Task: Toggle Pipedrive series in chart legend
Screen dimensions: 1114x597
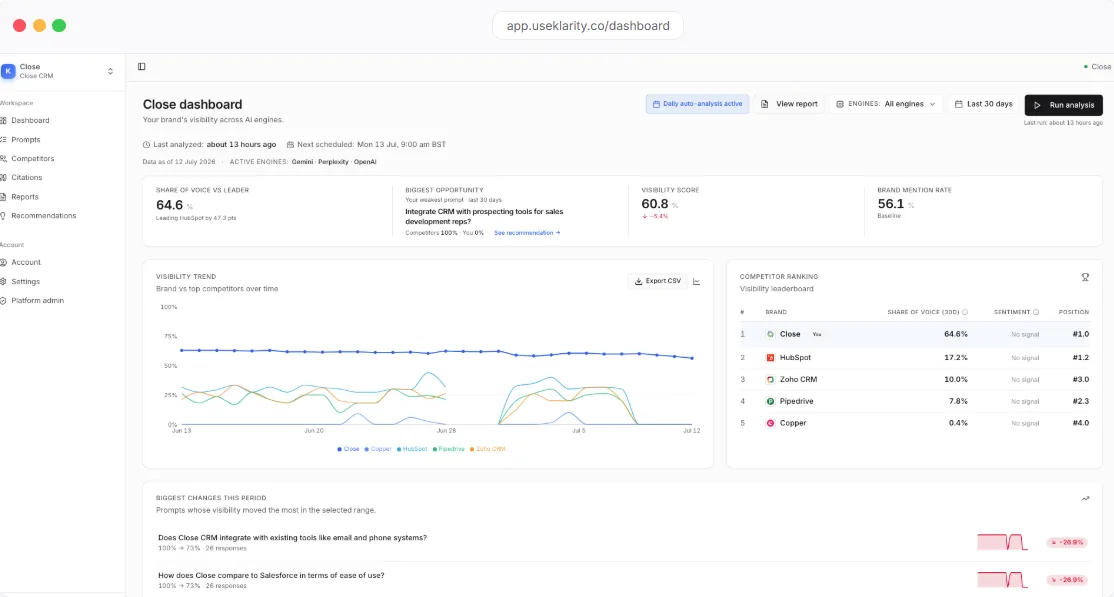Action: pyautogui.click(x=448, y=449)
